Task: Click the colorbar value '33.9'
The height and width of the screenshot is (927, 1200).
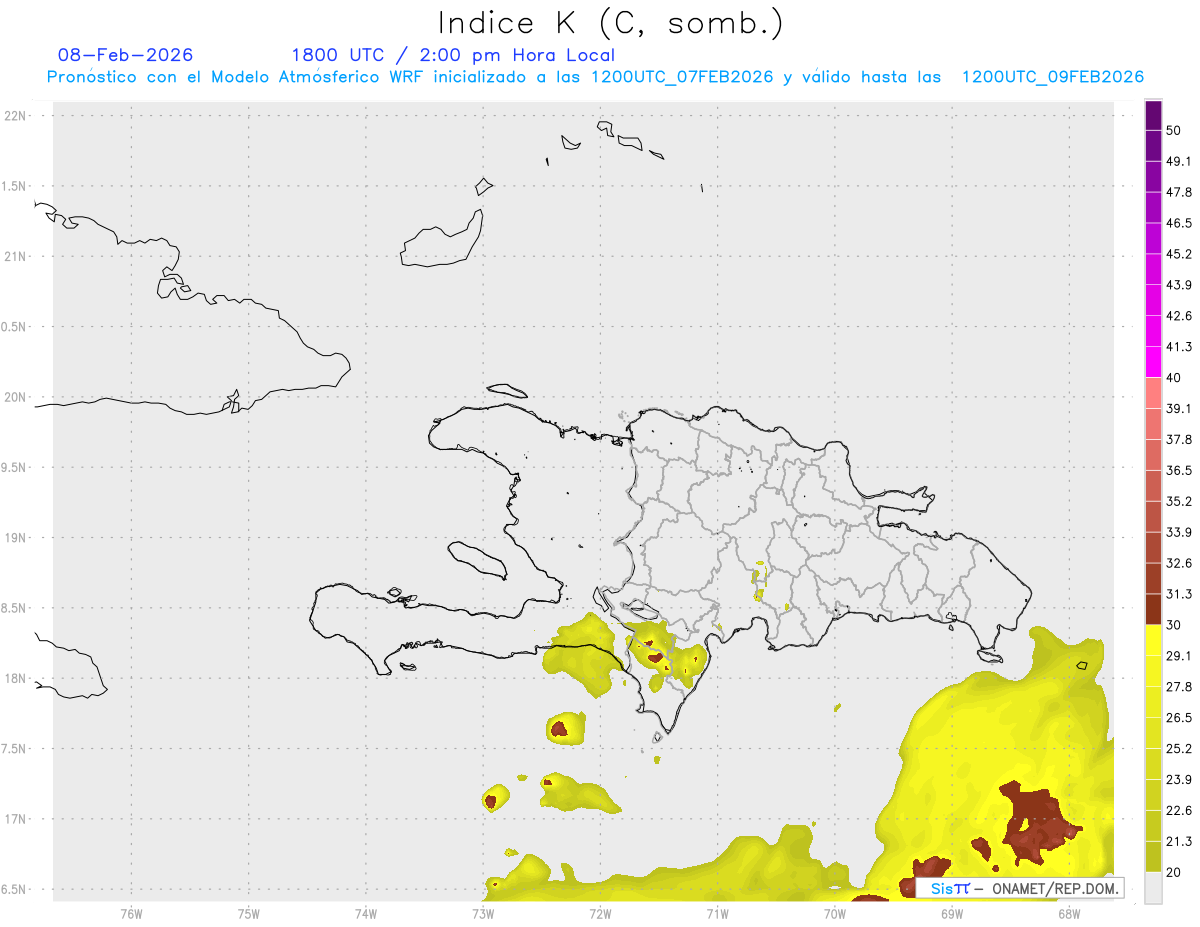Action: click(x=1179, y=532)
